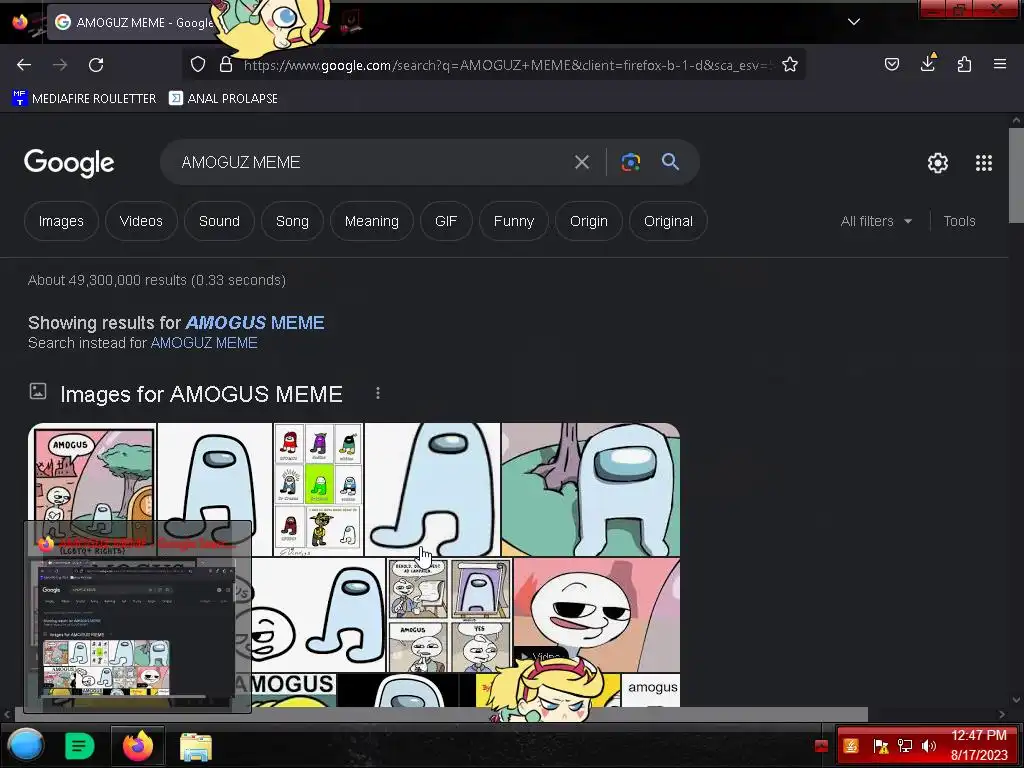Open the four-panel amogus comic thumbnail
This screenshot has width=1024, height=768.
[449, 615]
